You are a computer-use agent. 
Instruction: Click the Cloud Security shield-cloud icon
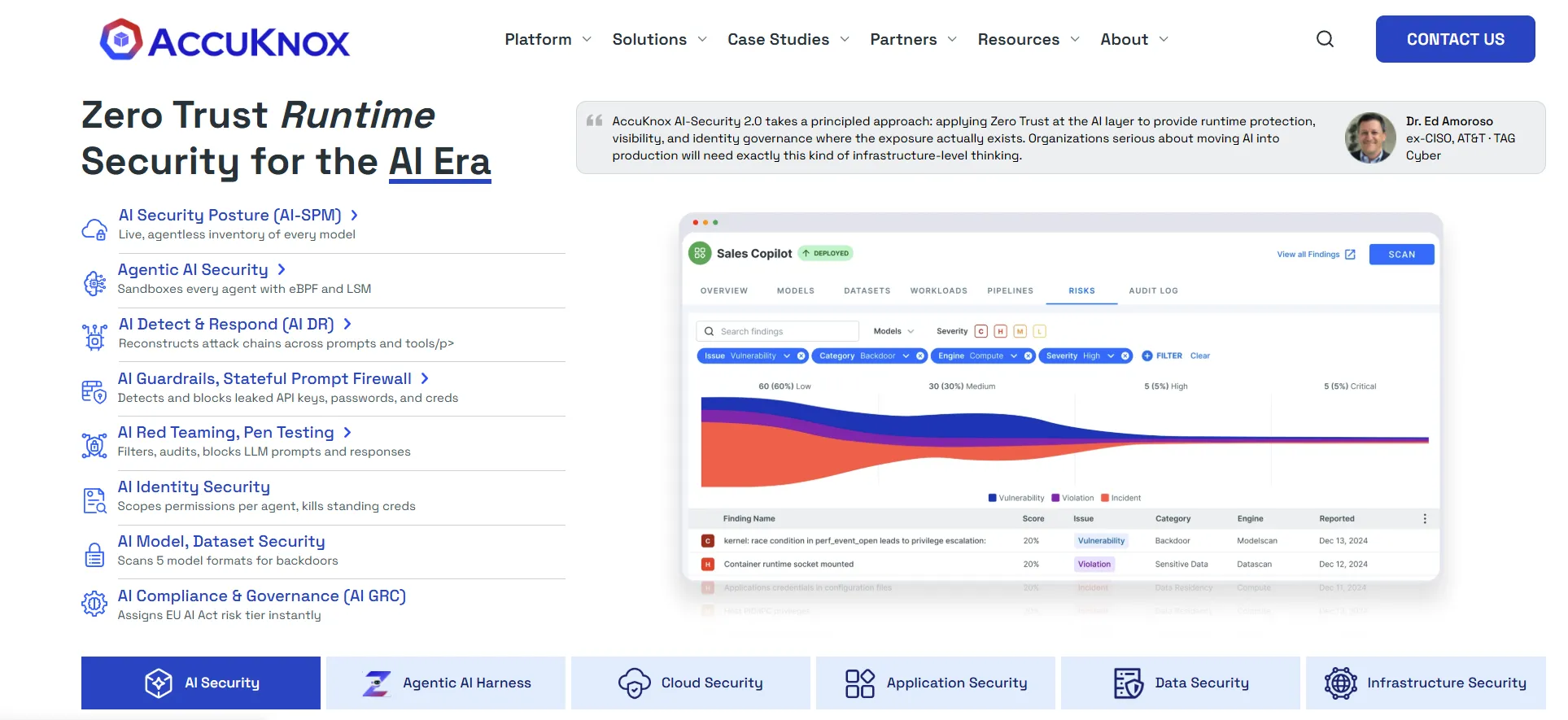point(634,683)
